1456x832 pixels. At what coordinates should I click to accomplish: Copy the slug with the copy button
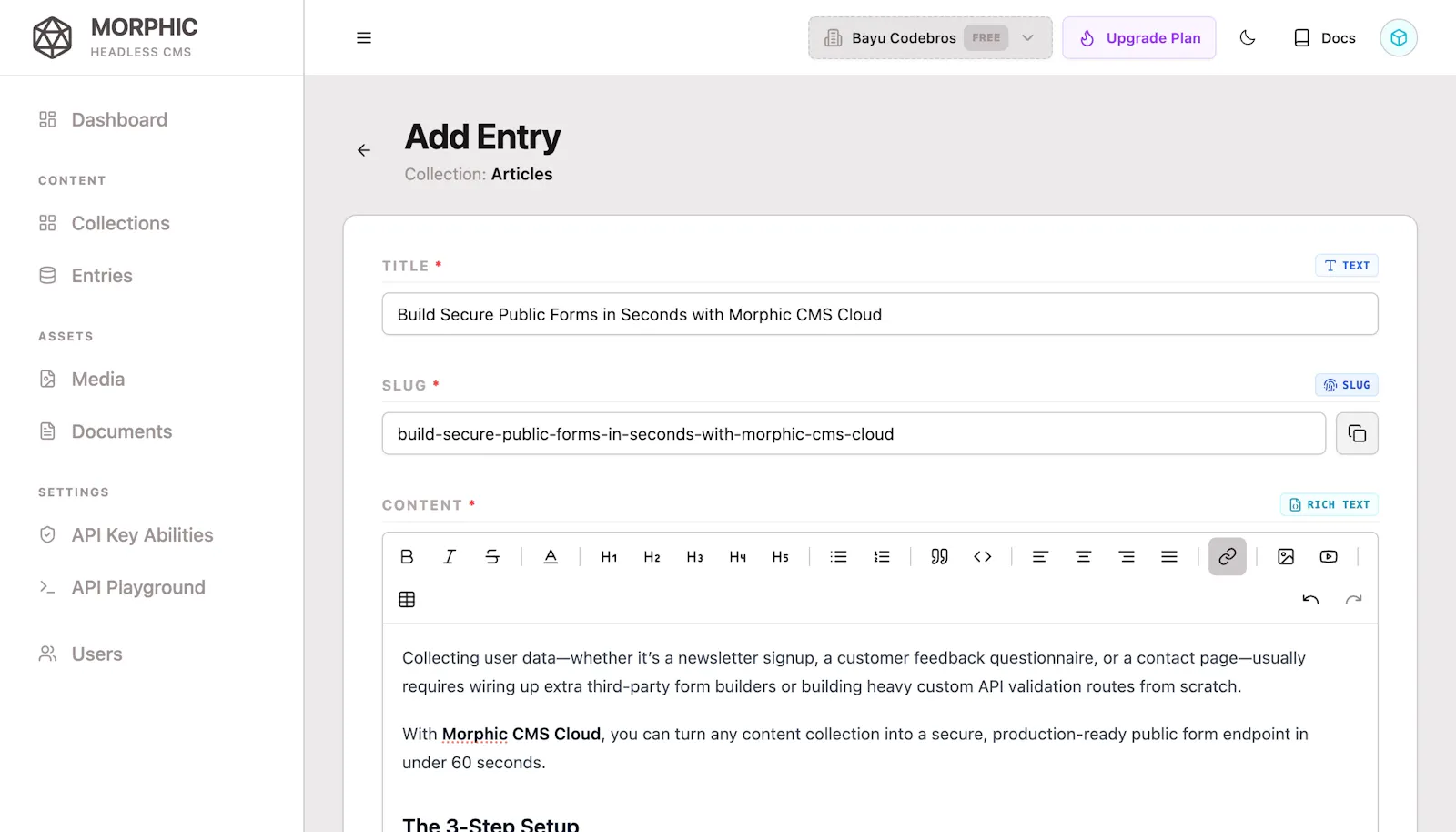click(x=1357, y=433)
